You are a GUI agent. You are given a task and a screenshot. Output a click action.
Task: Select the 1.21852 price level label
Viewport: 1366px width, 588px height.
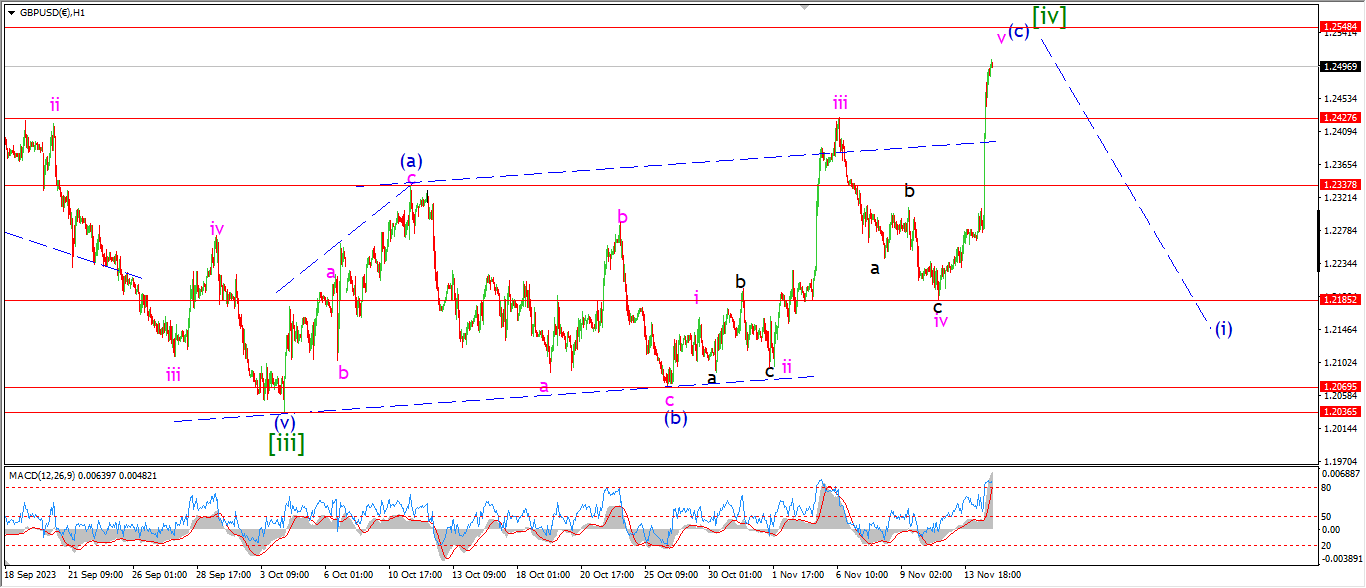[1338, 299]
